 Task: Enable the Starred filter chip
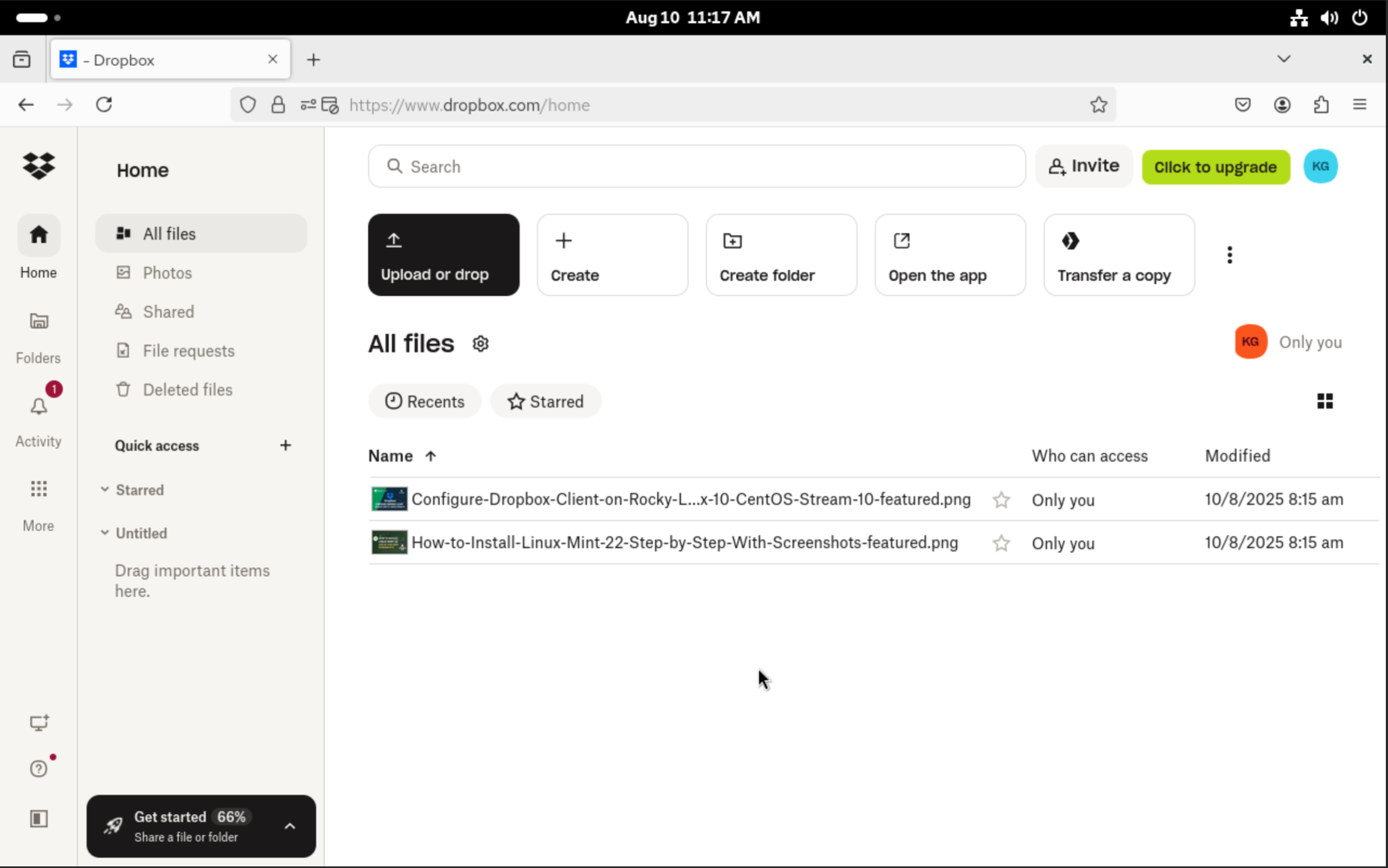coord(545,401)
